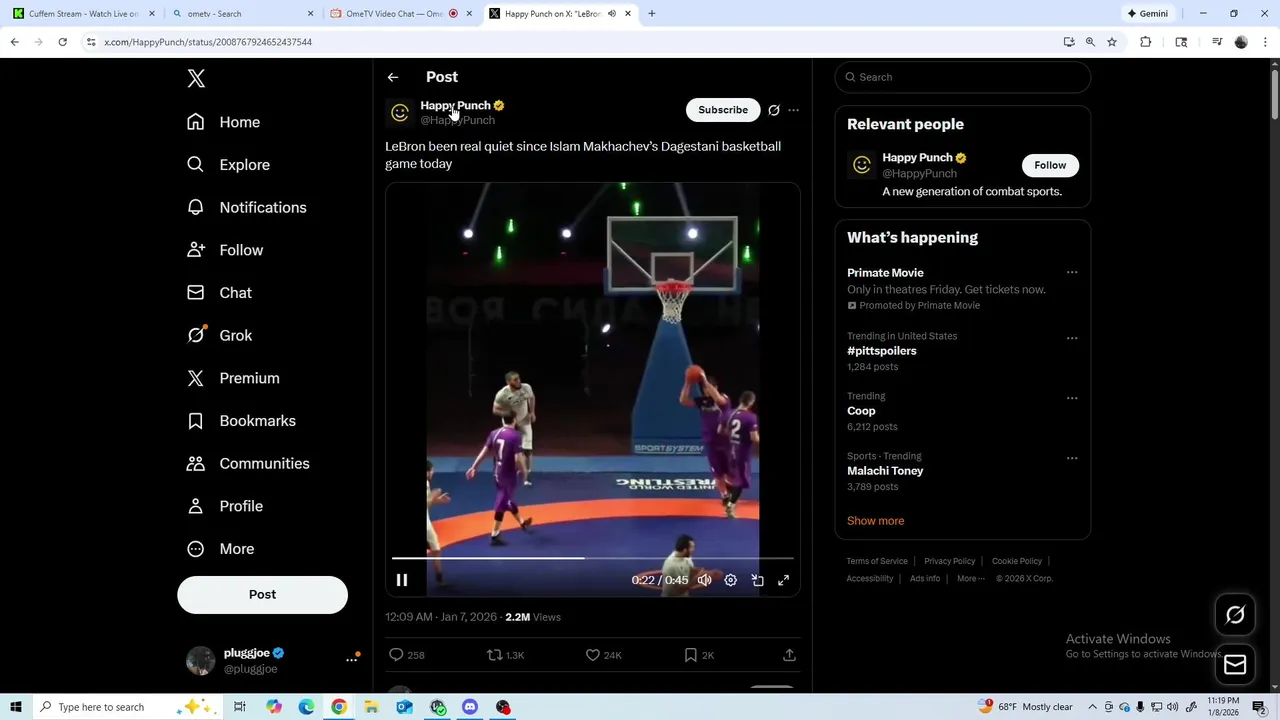Open options for #pittspoilers trend
Screen dimensions: 1280x720
click(1072, 338)
